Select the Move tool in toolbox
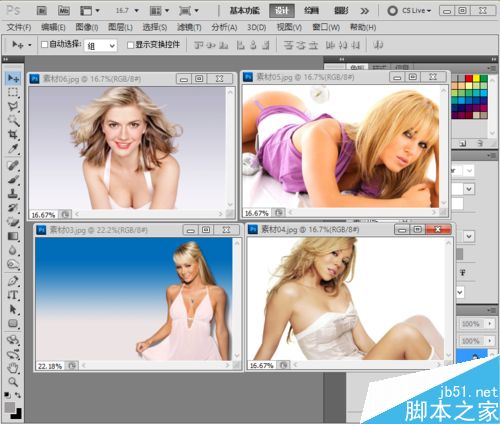 [x=13, y=79]
